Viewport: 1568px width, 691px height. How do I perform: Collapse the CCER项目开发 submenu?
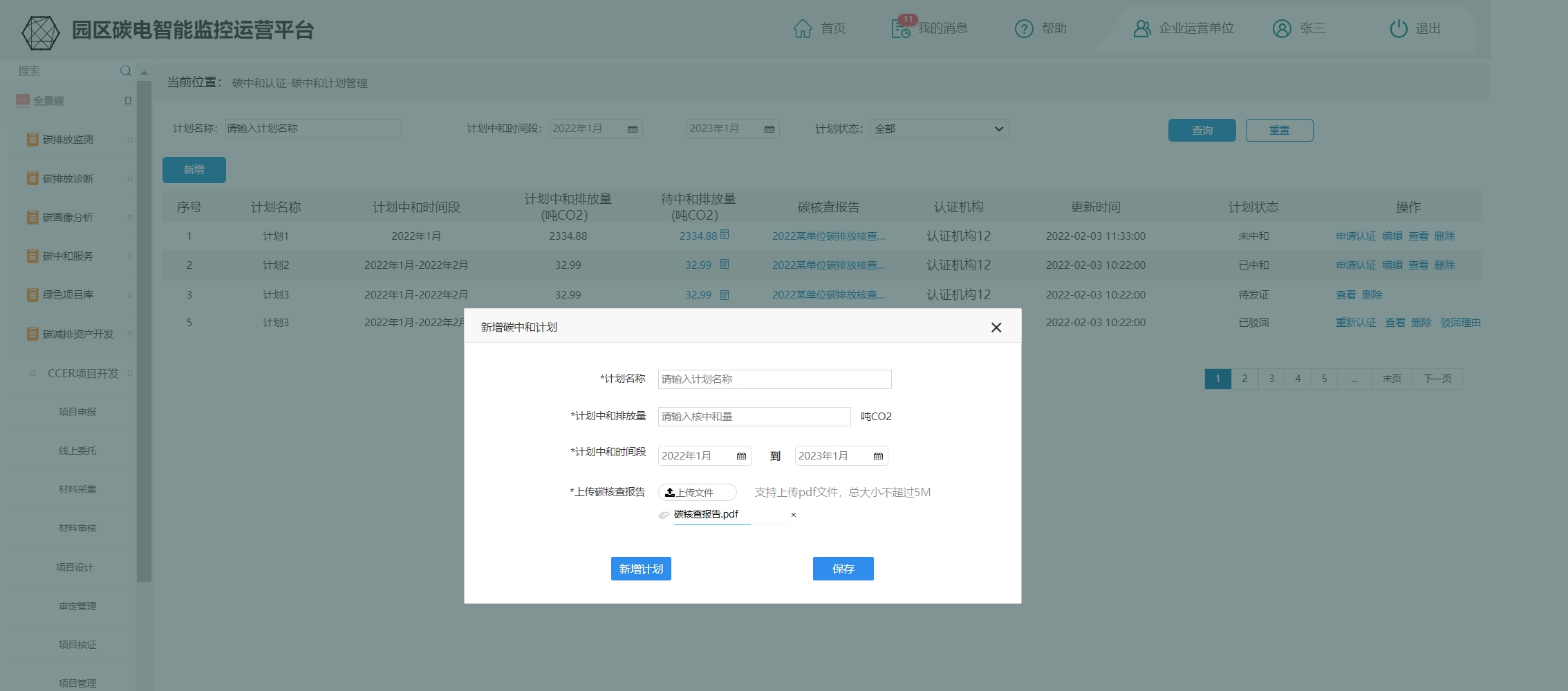coord(130,373)
